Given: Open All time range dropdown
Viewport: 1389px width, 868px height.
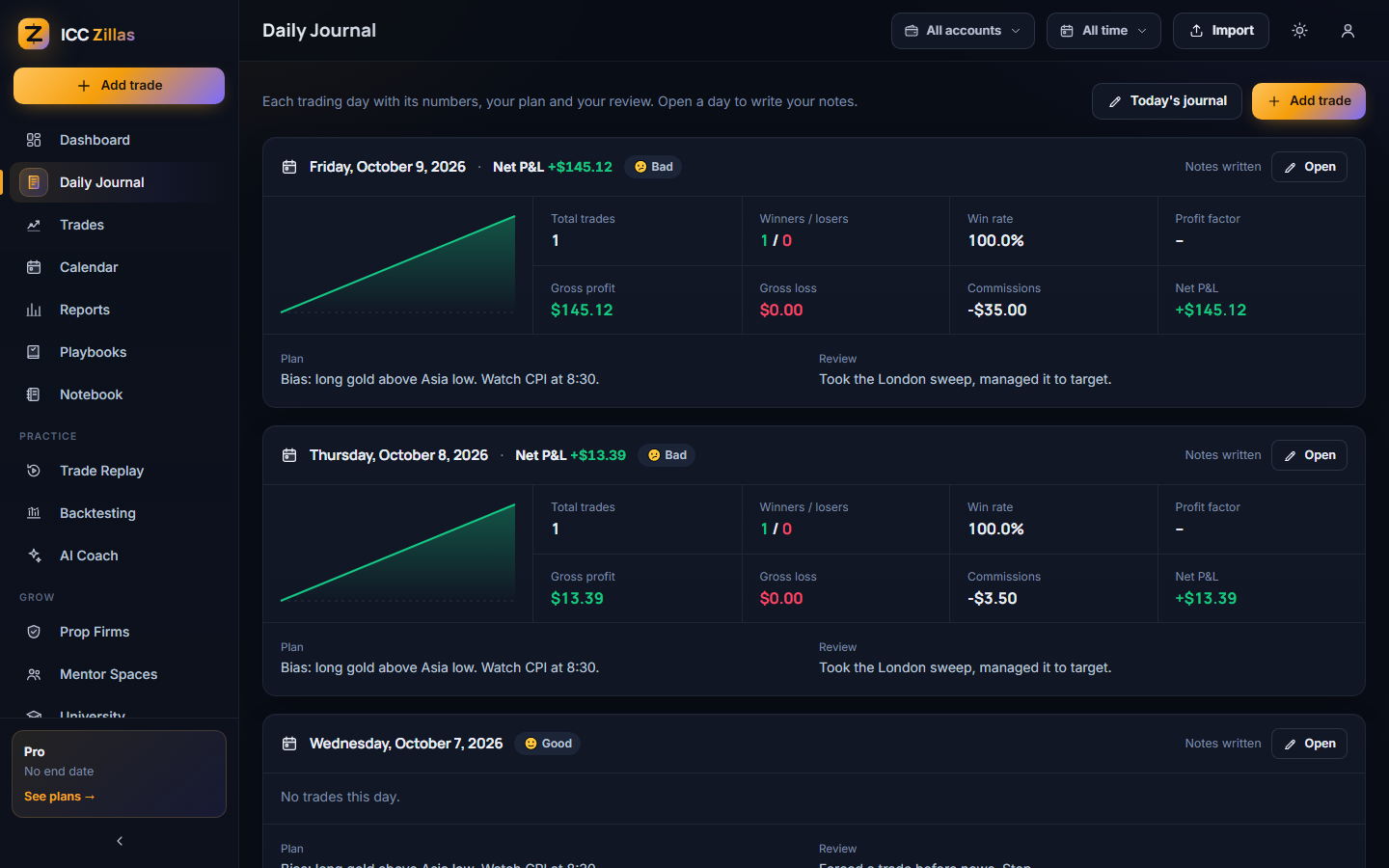Looking at the screenshot, I should click(1103, 31).
